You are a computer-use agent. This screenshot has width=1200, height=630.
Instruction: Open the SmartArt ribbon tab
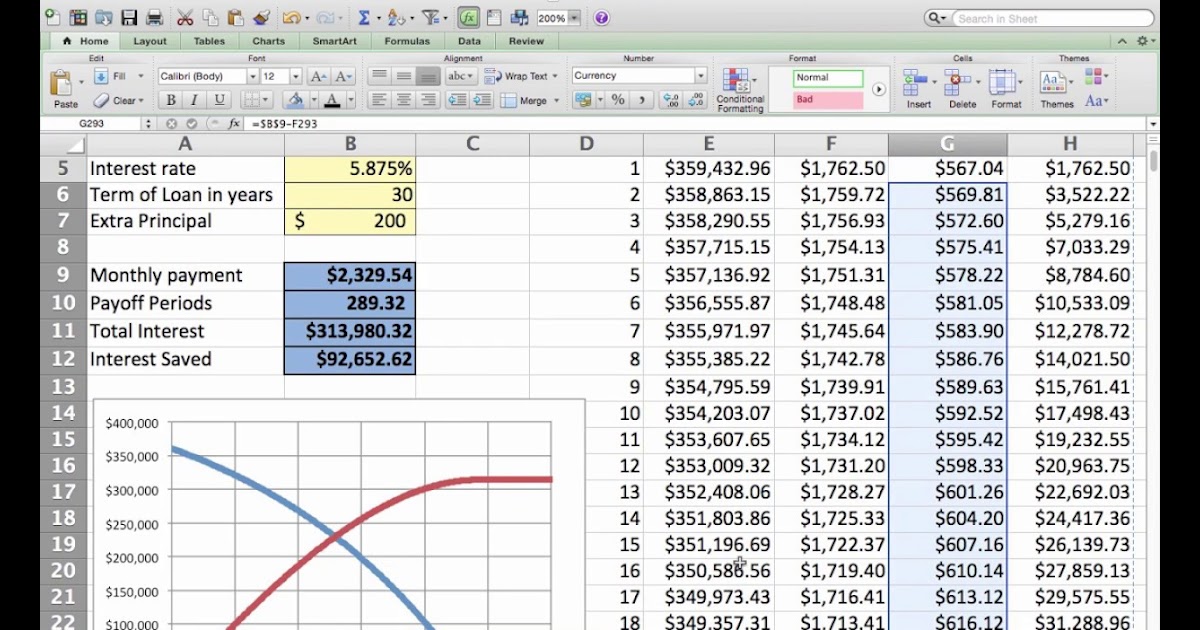[335, 41]
